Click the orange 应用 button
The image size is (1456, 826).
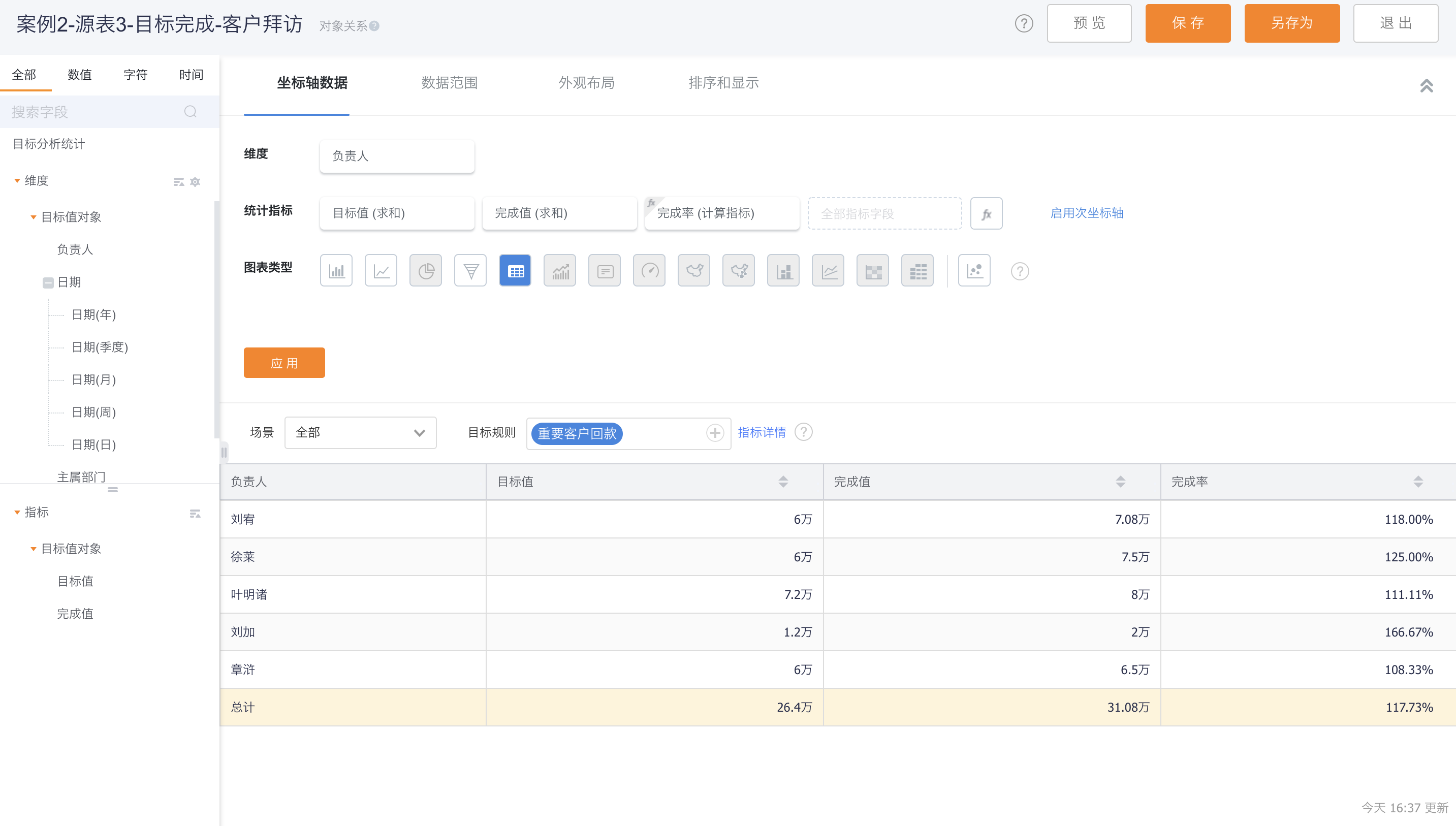pyautogui.click(x=284, y=363)
